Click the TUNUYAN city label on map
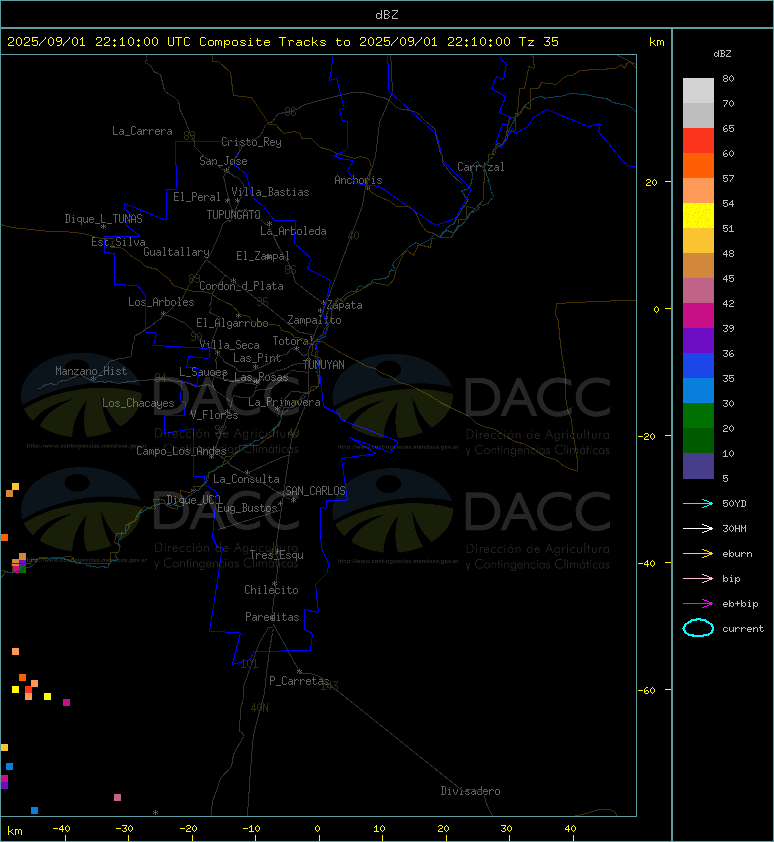The width and height of the screenshot is (774, 842). [x=324, y=365]
